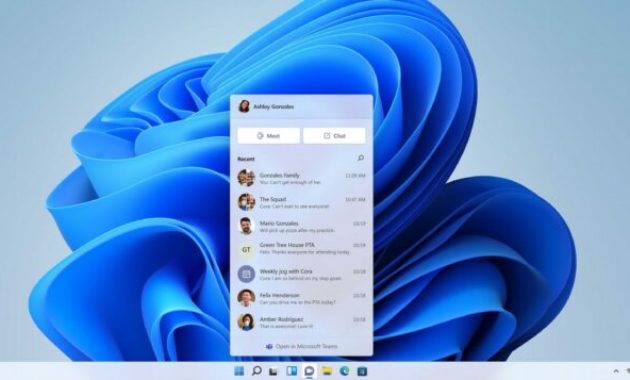Click Felix Henderson's profile picture

[246, 298]
